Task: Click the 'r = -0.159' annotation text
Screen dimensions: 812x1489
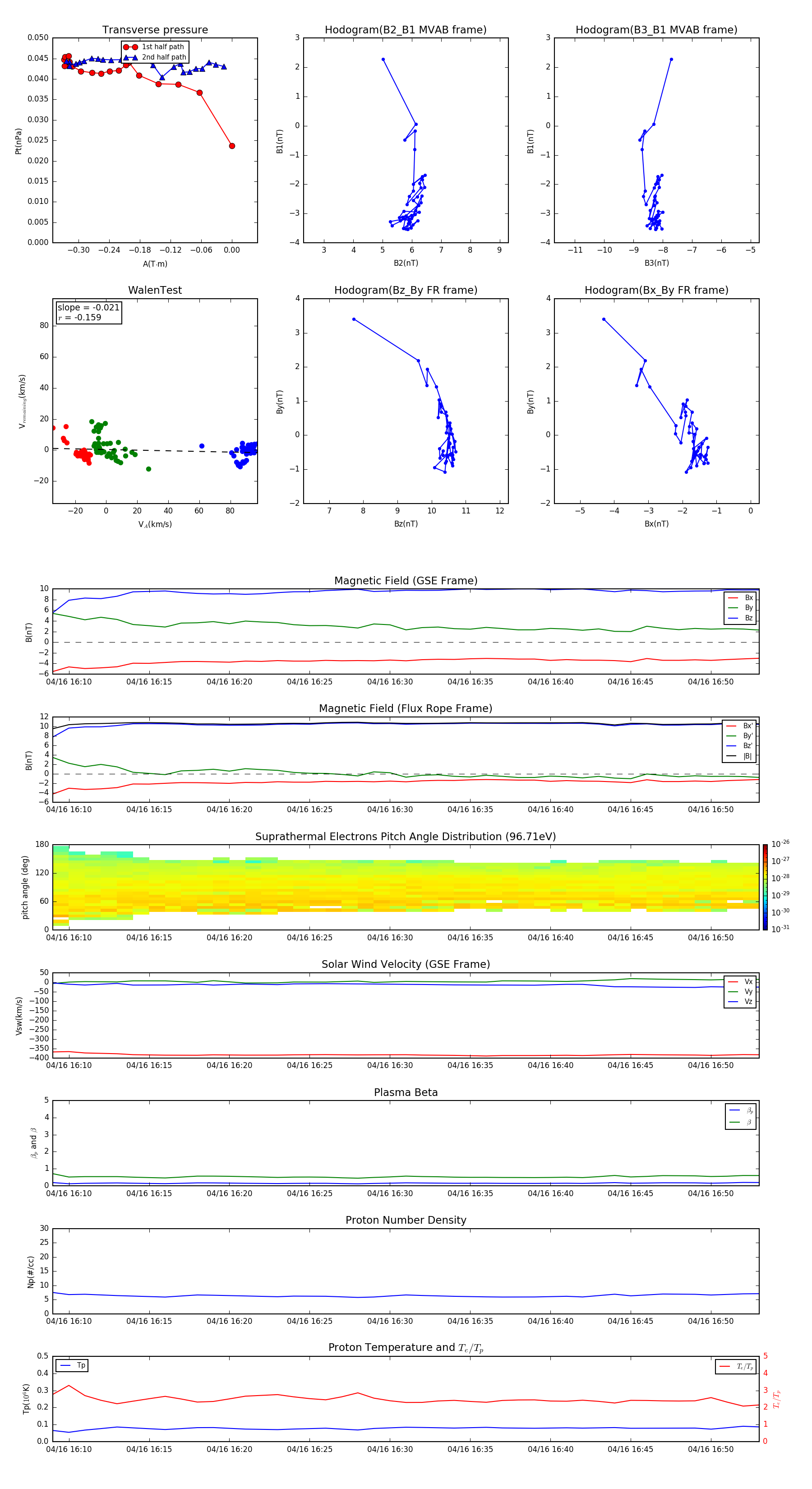Action: [80, 317]
